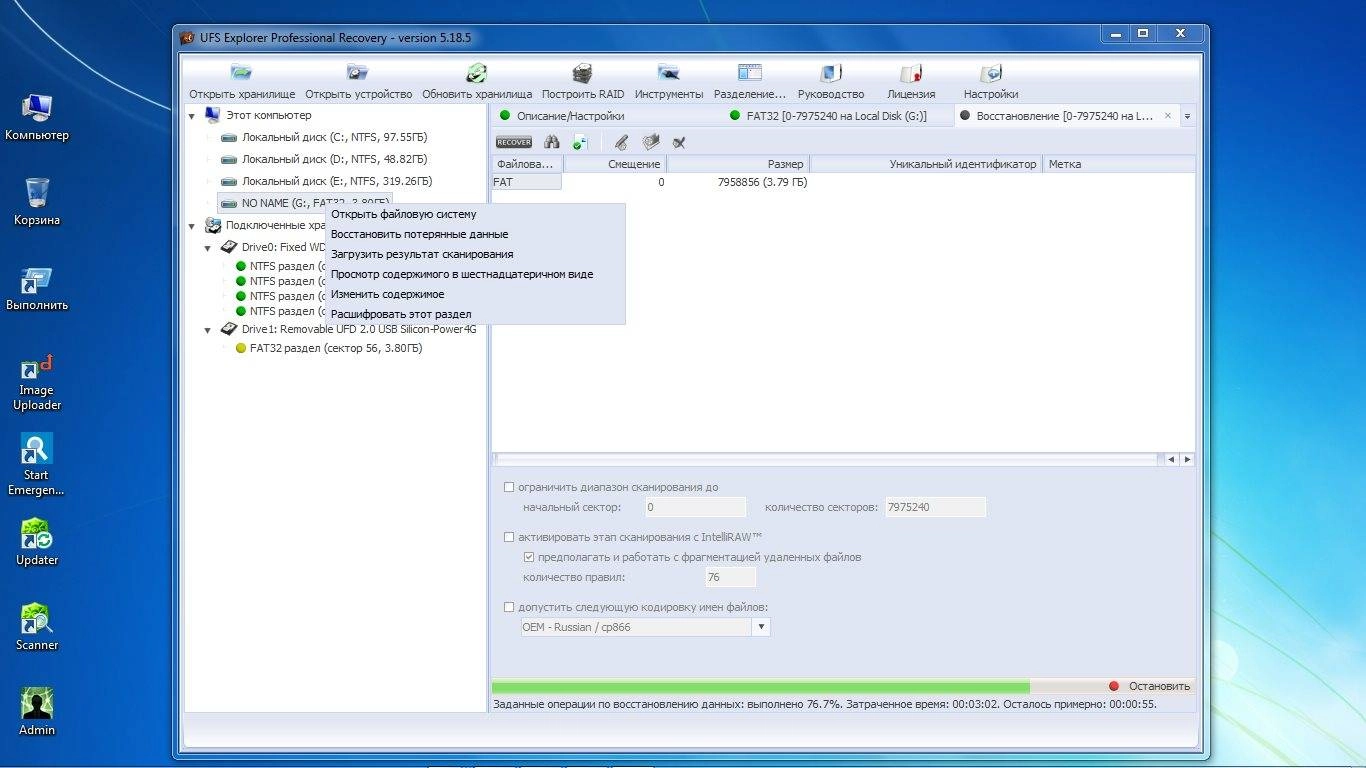Select Локальный диск (C:, NTFS, 97.55ГБ)

click(334, 137)
